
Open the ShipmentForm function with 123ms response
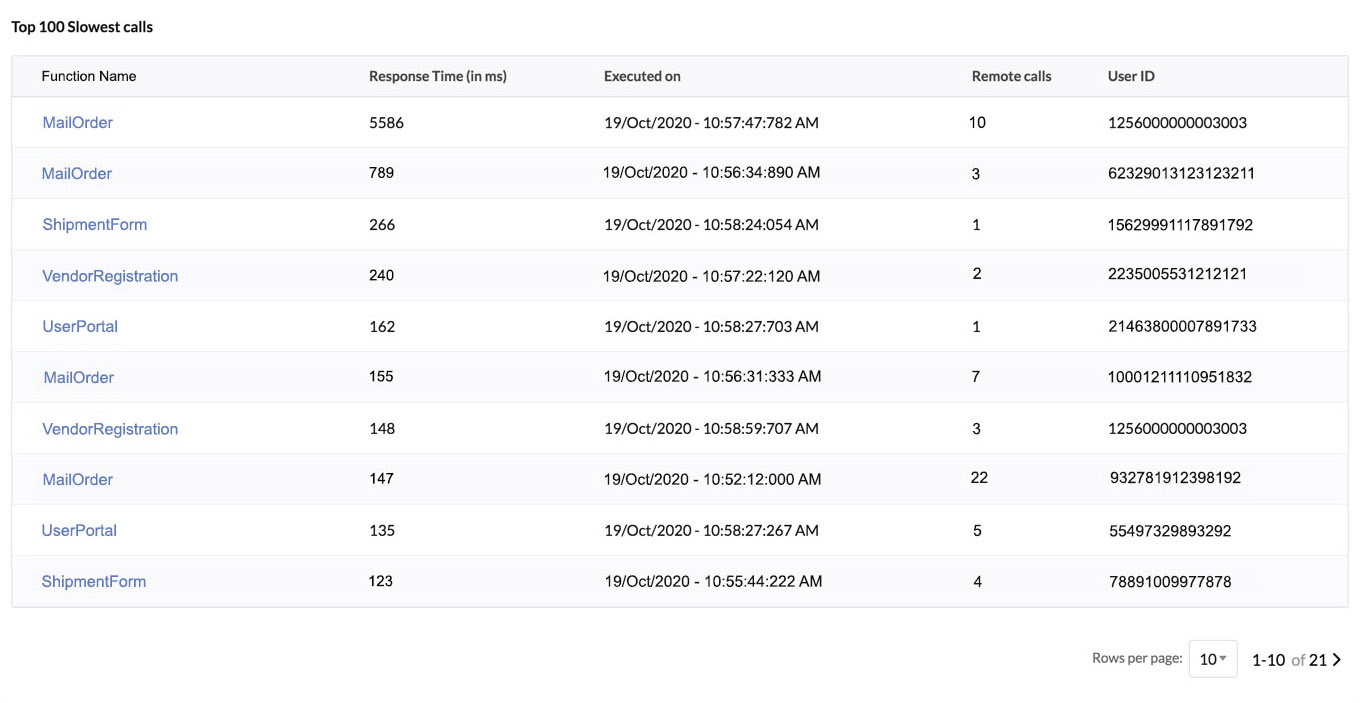pos(94,581)
